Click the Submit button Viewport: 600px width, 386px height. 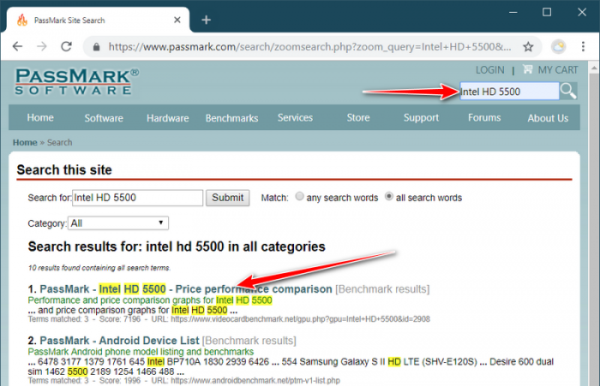pos(228,198)
